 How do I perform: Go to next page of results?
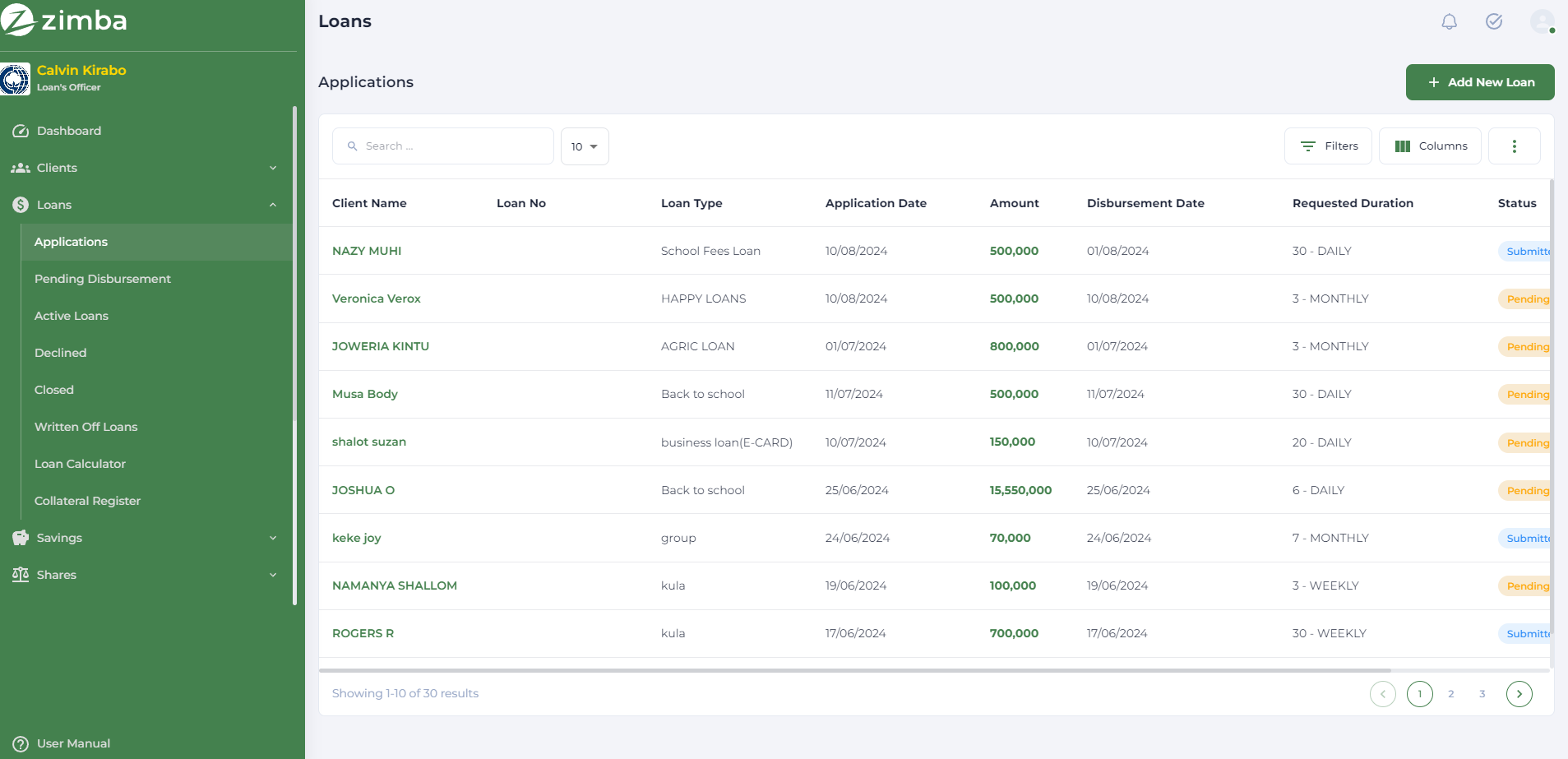(1519, 694)
